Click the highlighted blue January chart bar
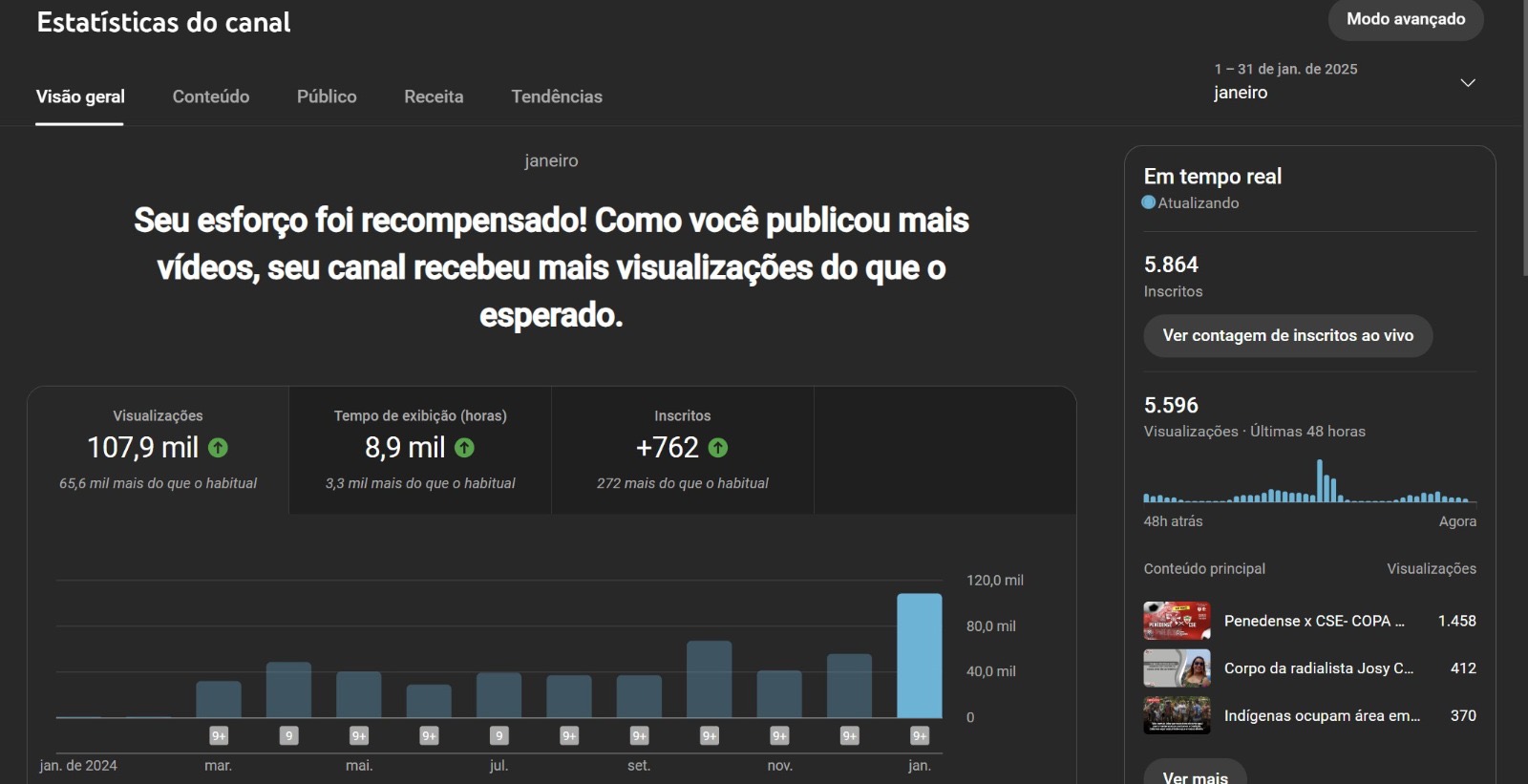This screenshot has width=1528, height=784. click(919, 655)
